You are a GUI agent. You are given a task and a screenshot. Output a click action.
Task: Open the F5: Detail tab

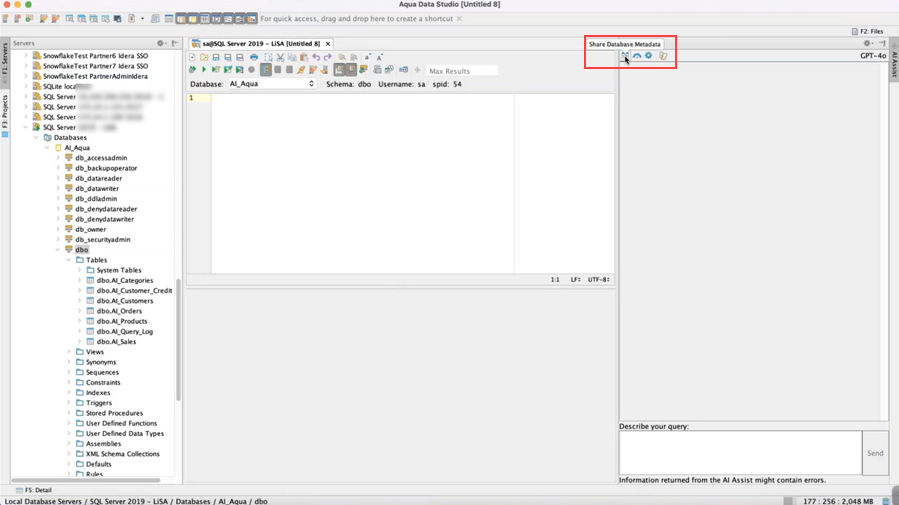[33, 490]
